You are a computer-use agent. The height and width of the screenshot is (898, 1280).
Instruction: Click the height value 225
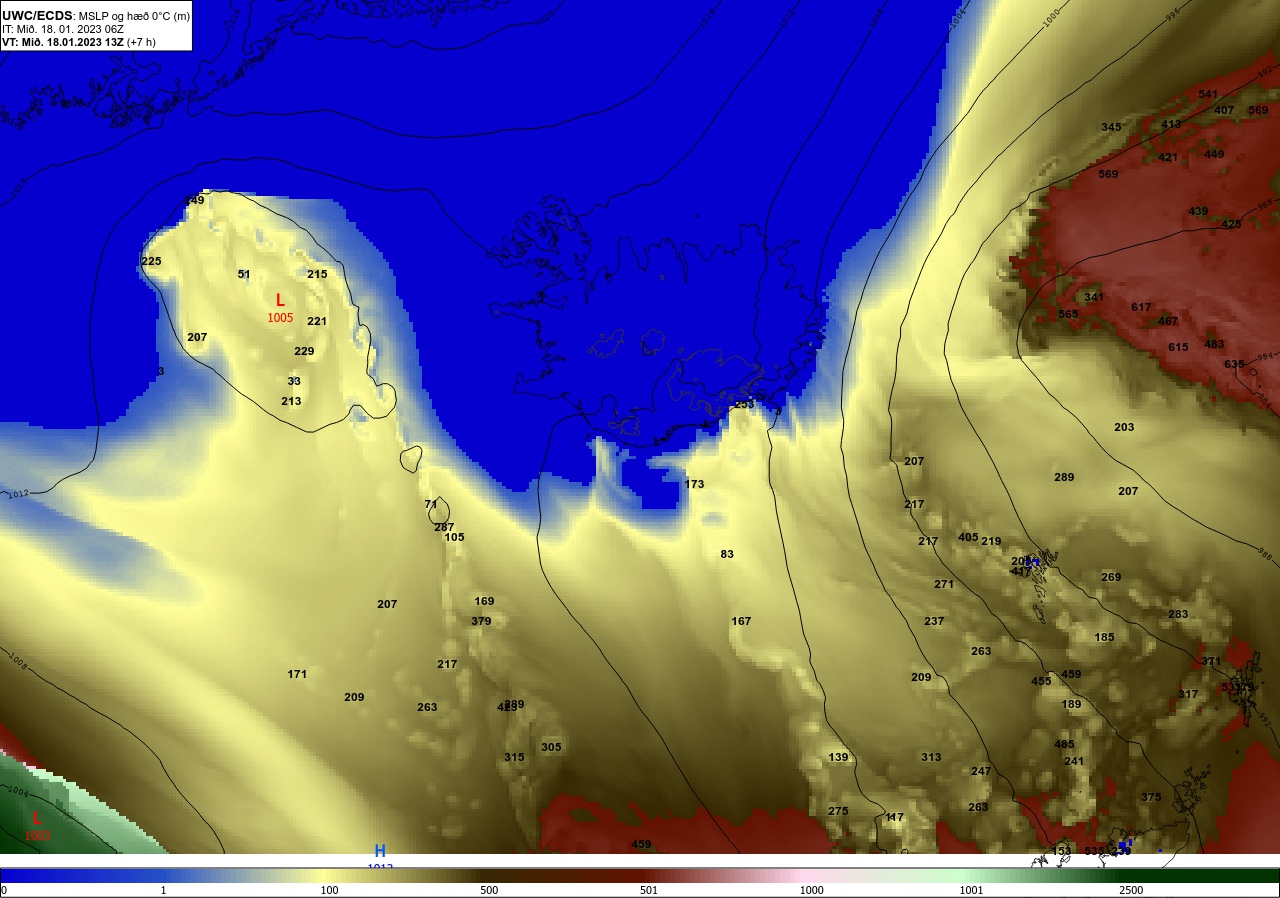coord(151,261)
